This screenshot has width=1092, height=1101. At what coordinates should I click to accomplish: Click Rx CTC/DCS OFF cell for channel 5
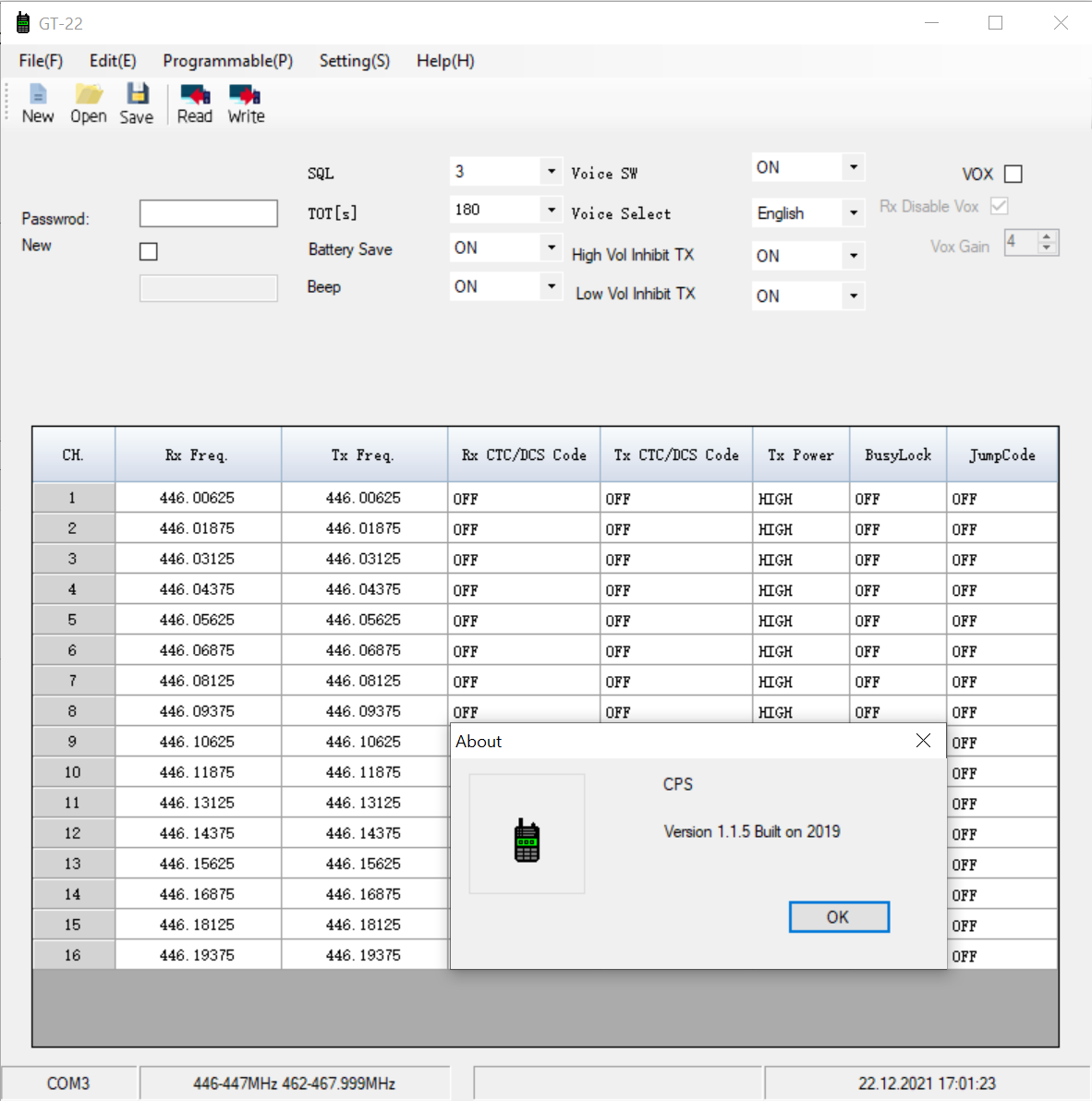point(524,620)
